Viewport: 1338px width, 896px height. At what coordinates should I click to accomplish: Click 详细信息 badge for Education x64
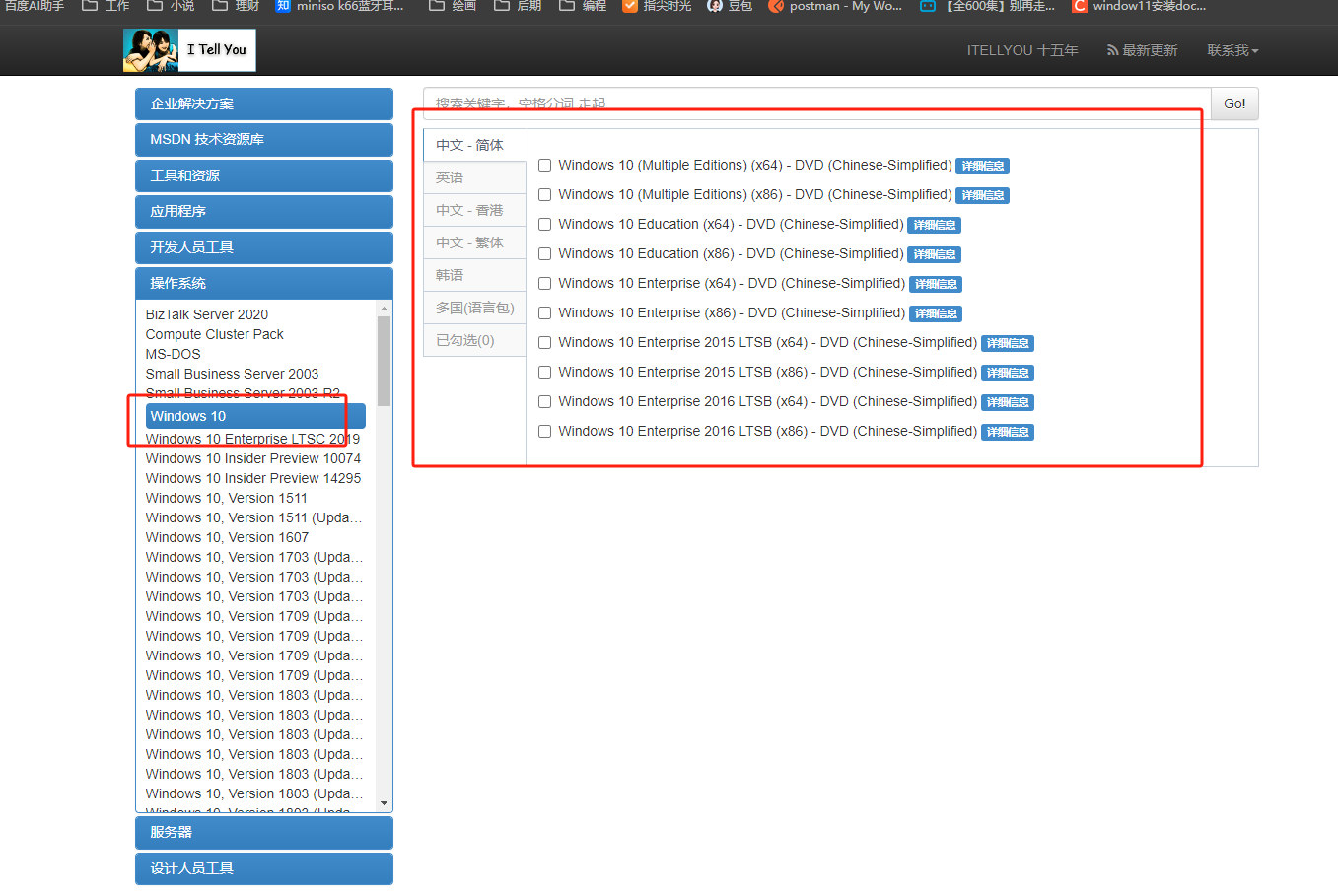935,225
